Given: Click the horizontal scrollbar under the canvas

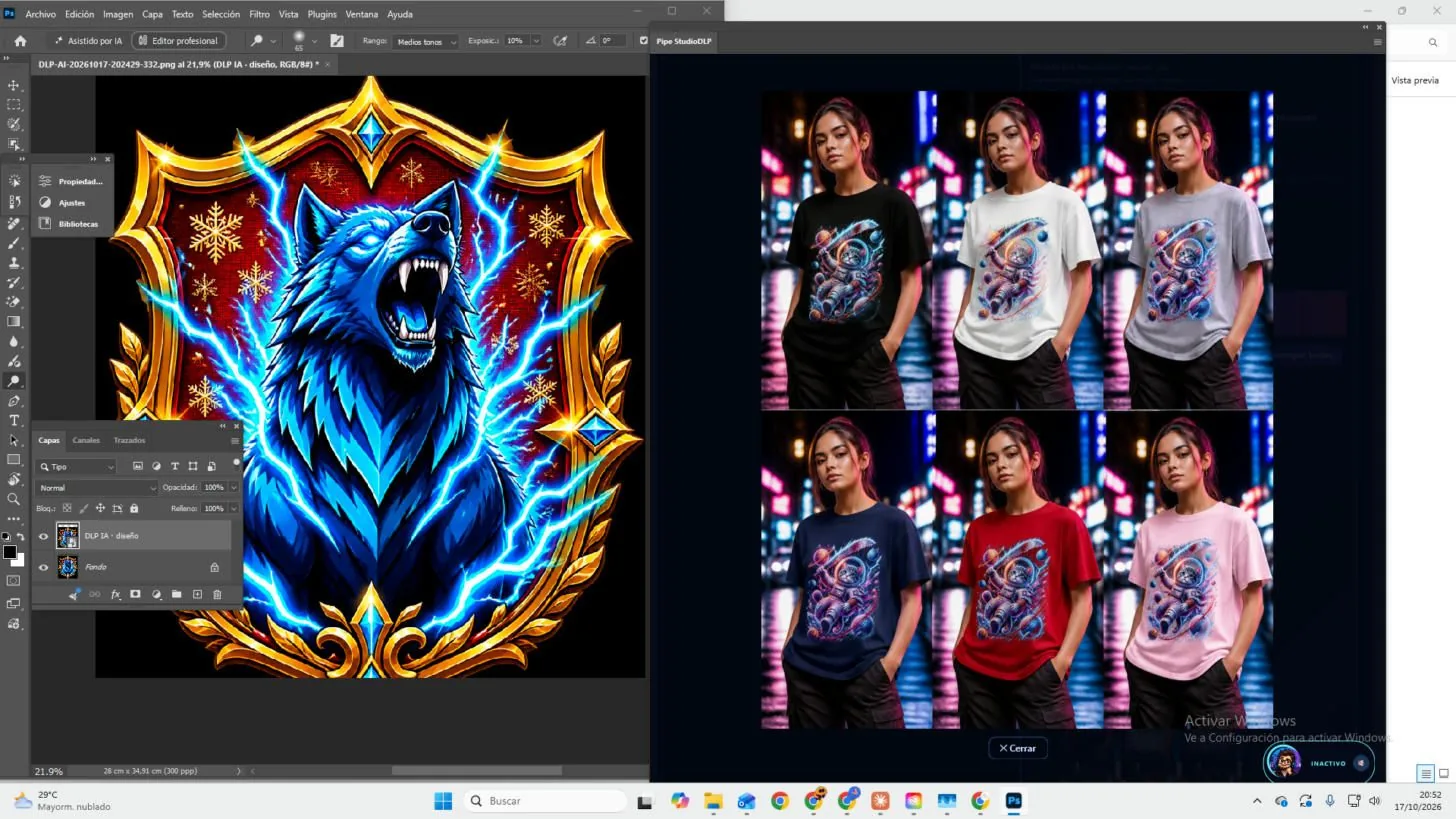Looking at the screenshot, I should click(x=476, y=771).
